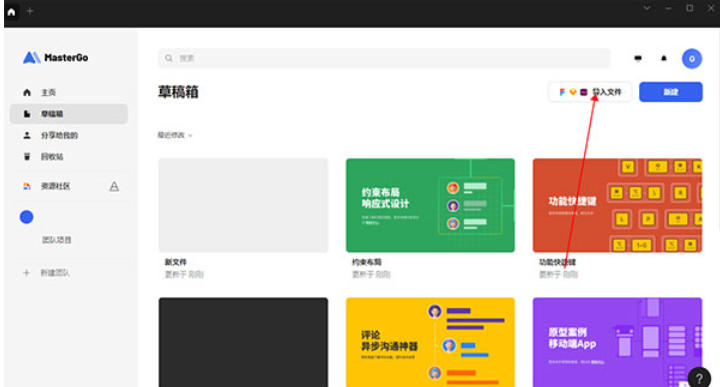Click 新建团队 to create a team
This screenshot has height=387, width=720.
tap(55, 273)
